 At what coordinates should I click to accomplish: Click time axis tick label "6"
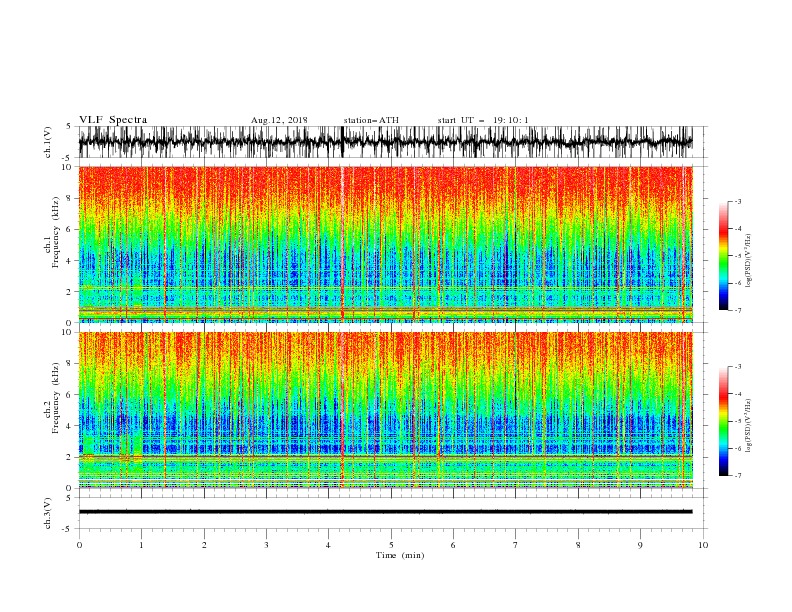tap(453, 545)
